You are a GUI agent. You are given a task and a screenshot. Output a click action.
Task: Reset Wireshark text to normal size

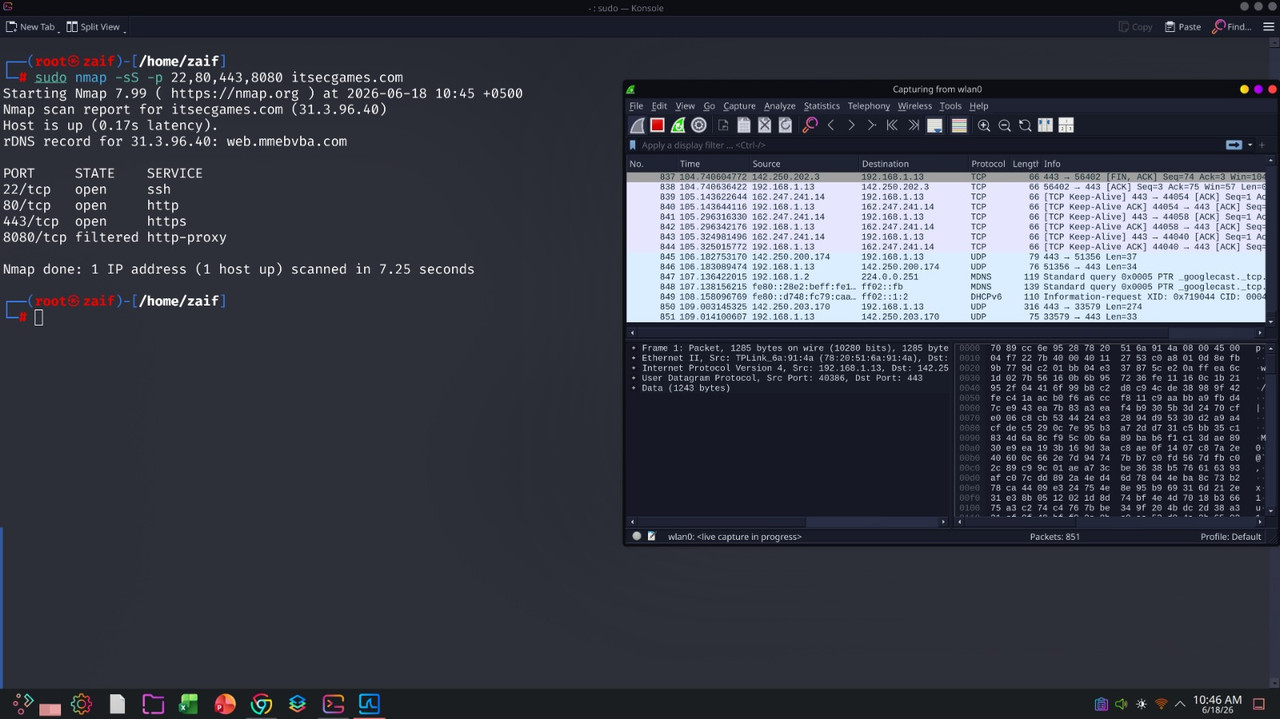pyautogui.click(x=1025, y=125)
